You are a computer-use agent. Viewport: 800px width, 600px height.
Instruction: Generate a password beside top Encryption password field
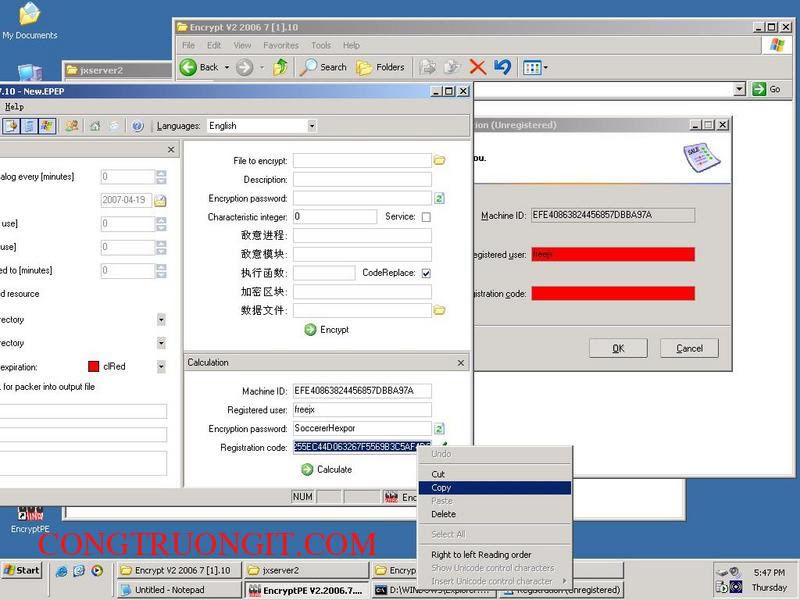pos(439,198)
